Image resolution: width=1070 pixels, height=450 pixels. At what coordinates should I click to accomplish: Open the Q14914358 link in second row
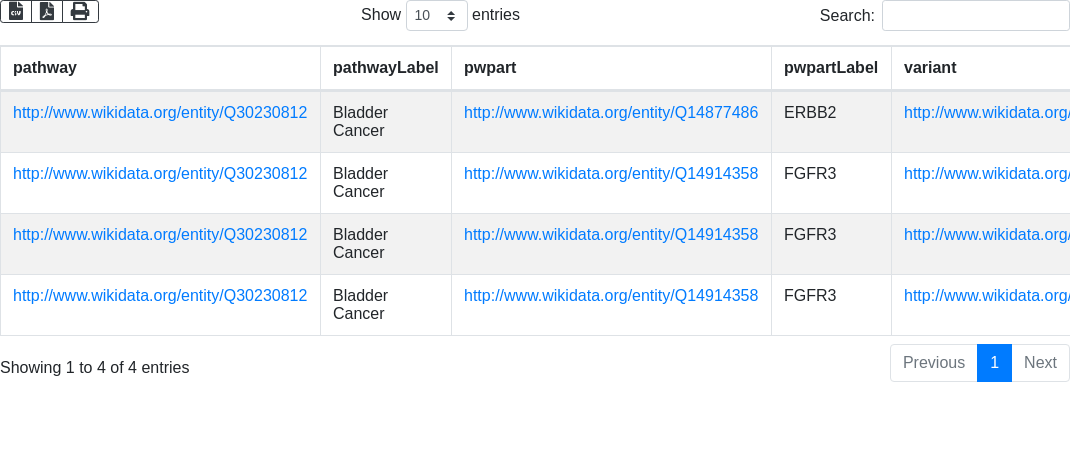(x=611, y=173)
